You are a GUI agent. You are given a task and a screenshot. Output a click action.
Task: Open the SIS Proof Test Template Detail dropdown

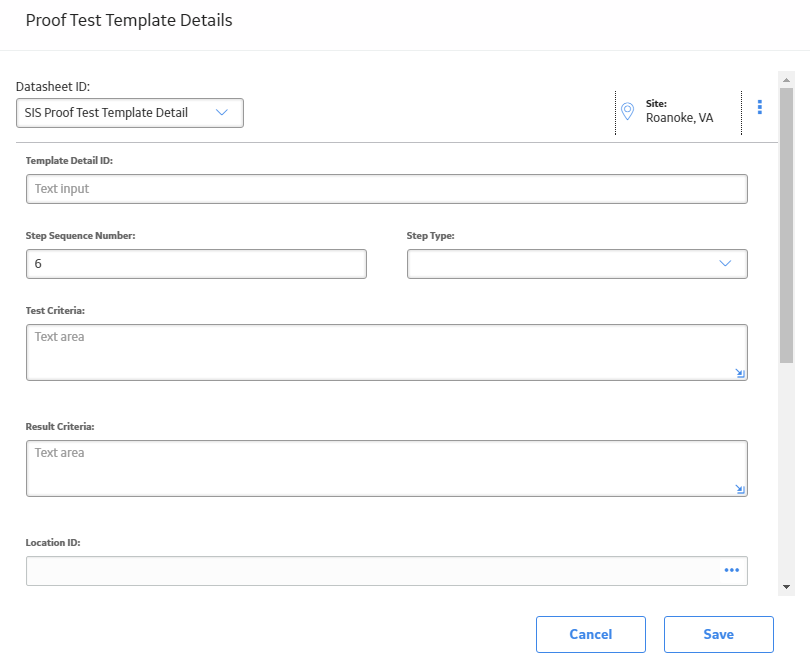point(130,113)
